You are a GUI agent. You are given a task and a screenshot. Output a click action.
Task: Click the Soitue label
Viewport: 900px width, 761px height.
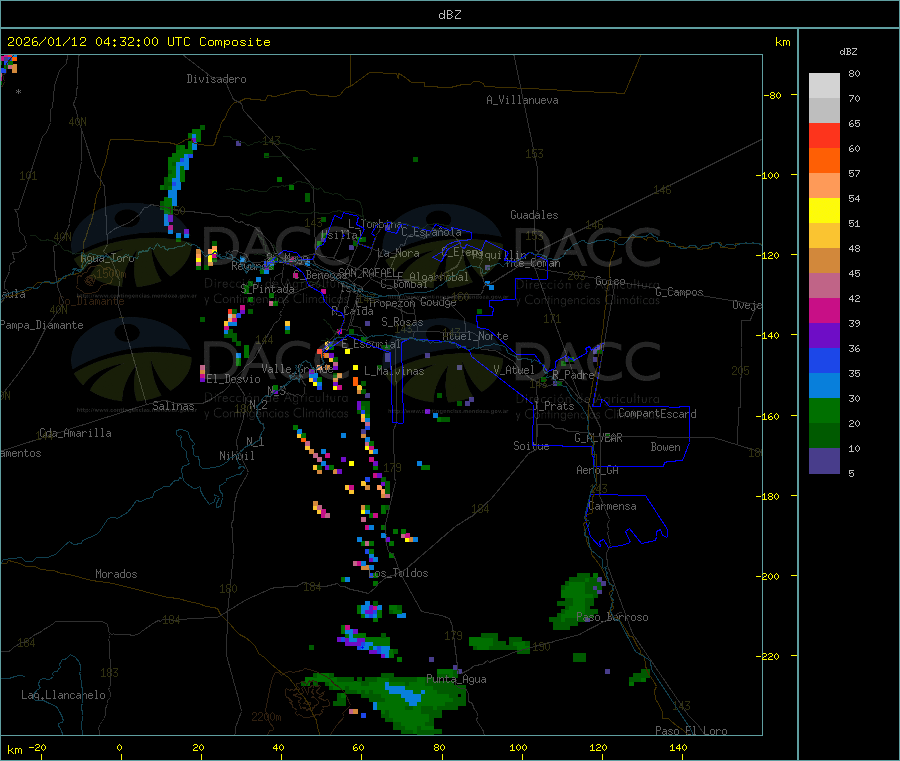(531, 446)
